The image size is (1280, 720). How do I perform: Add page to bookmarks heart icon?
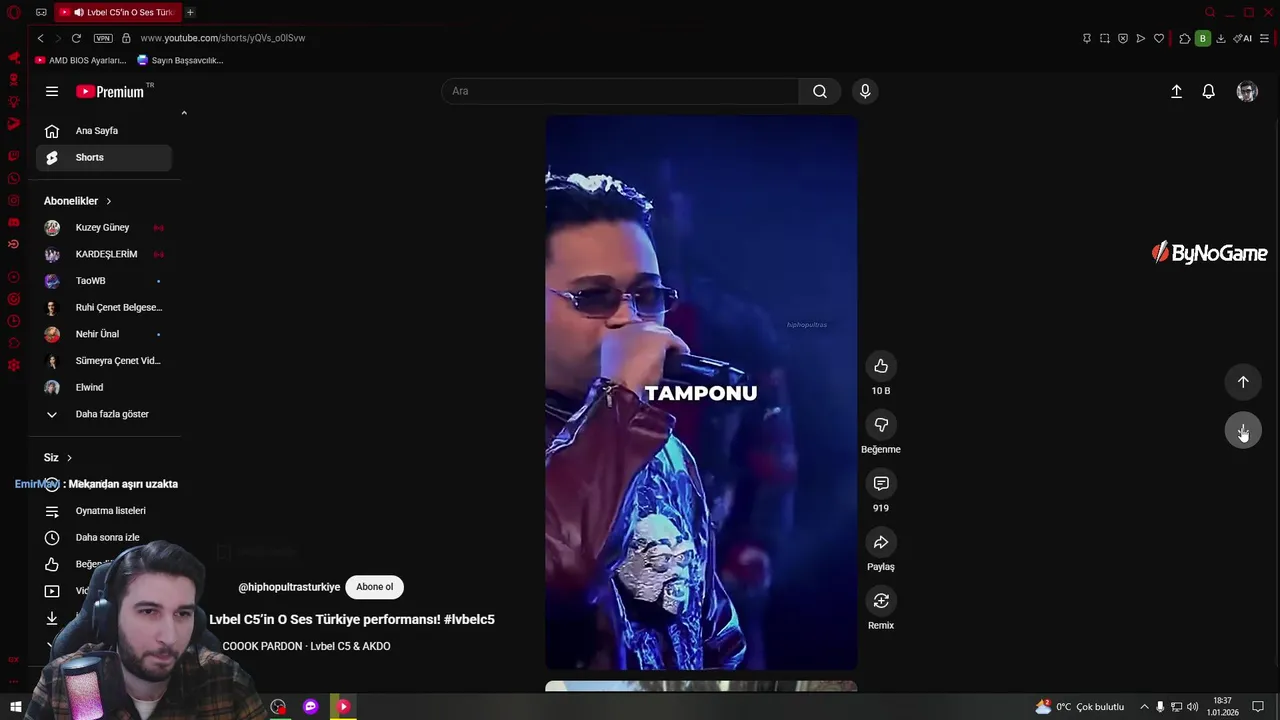coord(1159,38)
